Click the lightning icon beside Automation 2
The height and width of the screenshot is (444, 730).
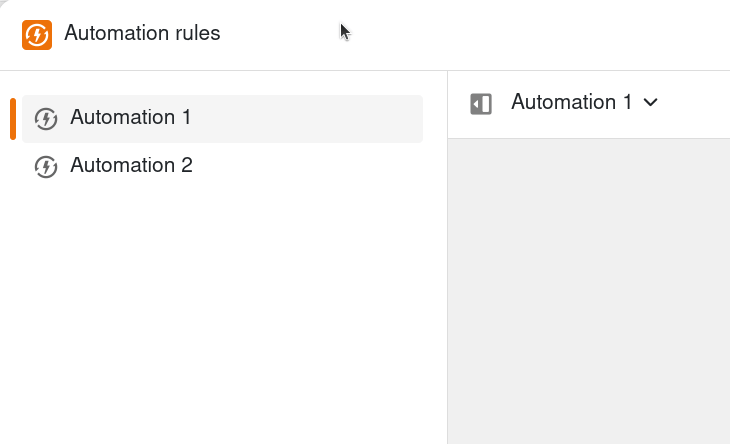click(46, 167)
